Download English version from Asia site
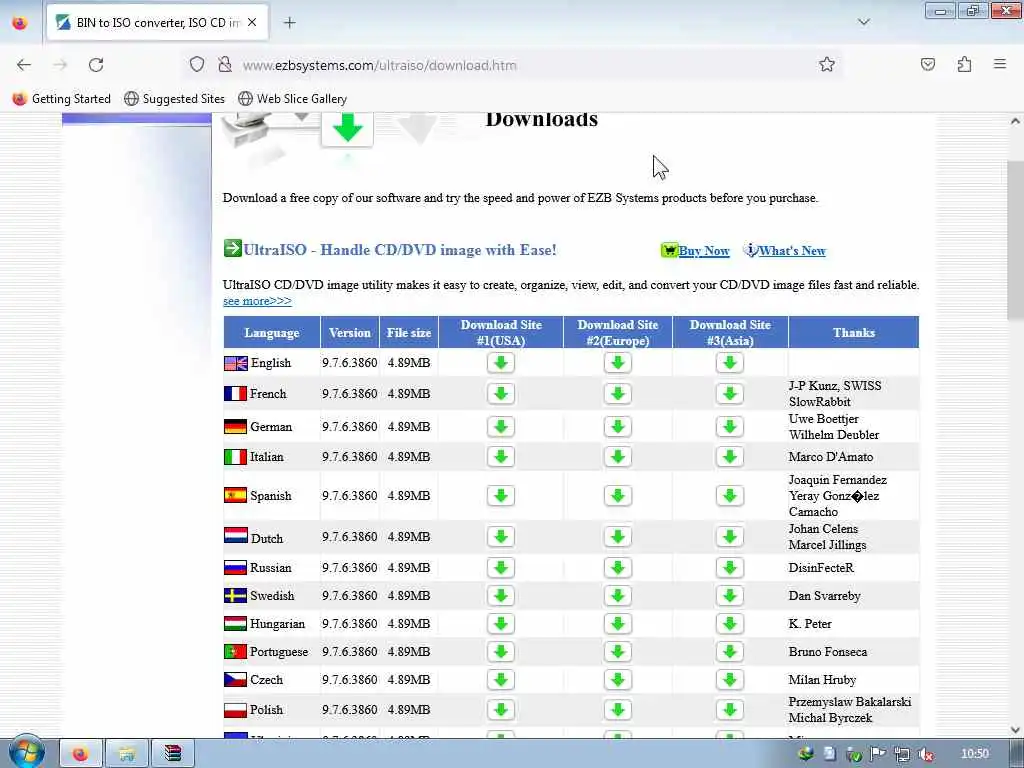 [729, 363]
